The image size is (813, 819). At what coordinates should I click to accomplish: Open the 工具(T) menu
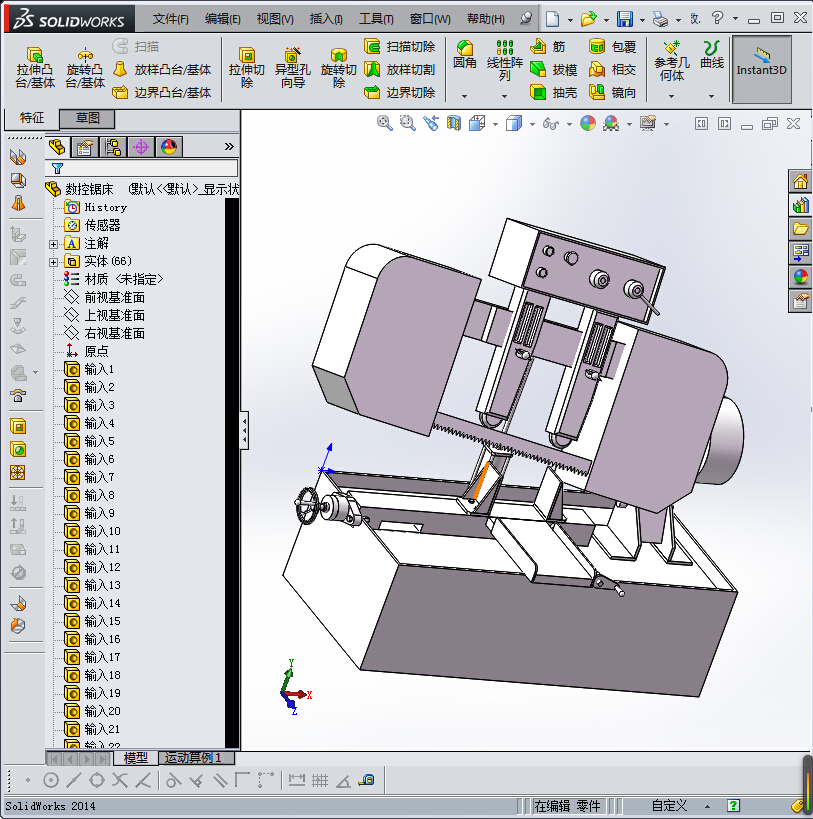(x=376, y=19)
